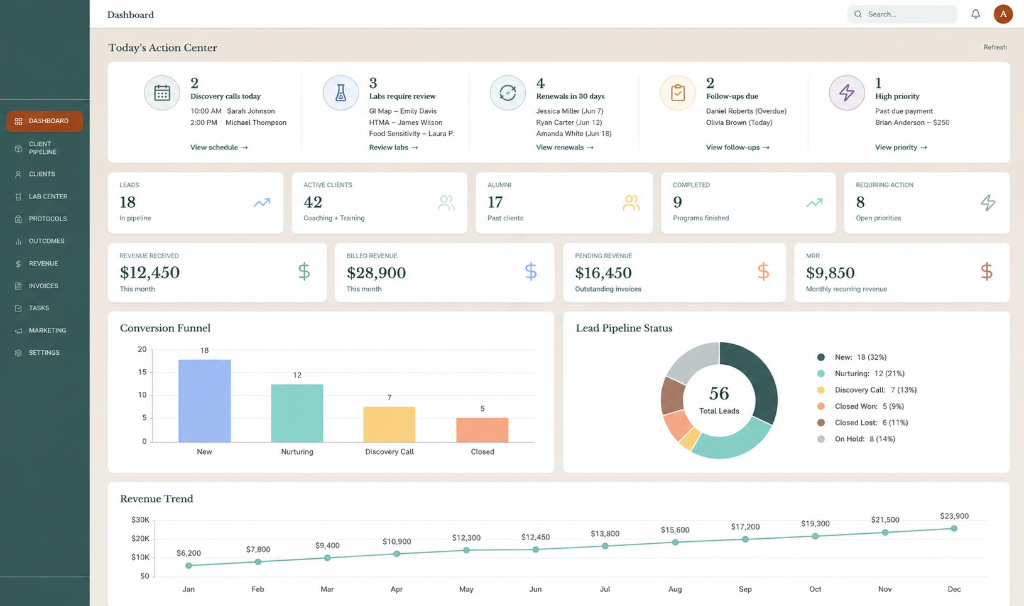Screen dimensions: 1024x606
Task: Click the Outcomes sidebar chart icon
Action: pyautogui.click(x=18, y=242)
